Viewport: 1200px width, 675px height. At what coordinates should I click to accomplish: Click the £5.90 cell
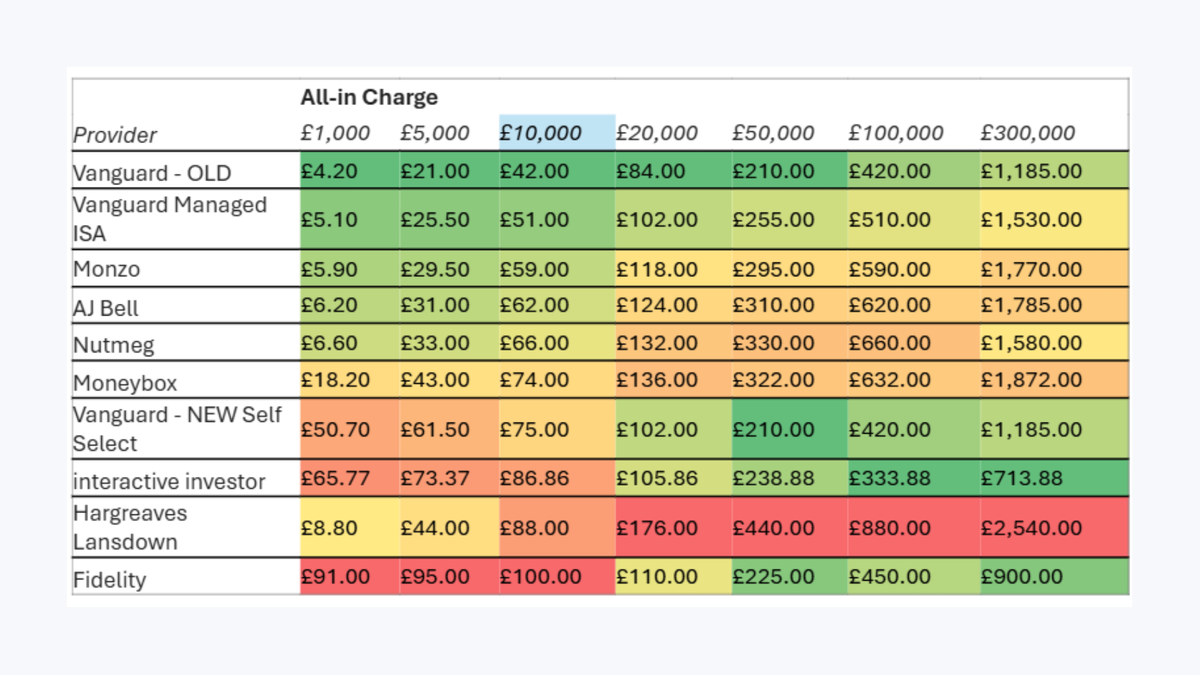click(349, 269)
